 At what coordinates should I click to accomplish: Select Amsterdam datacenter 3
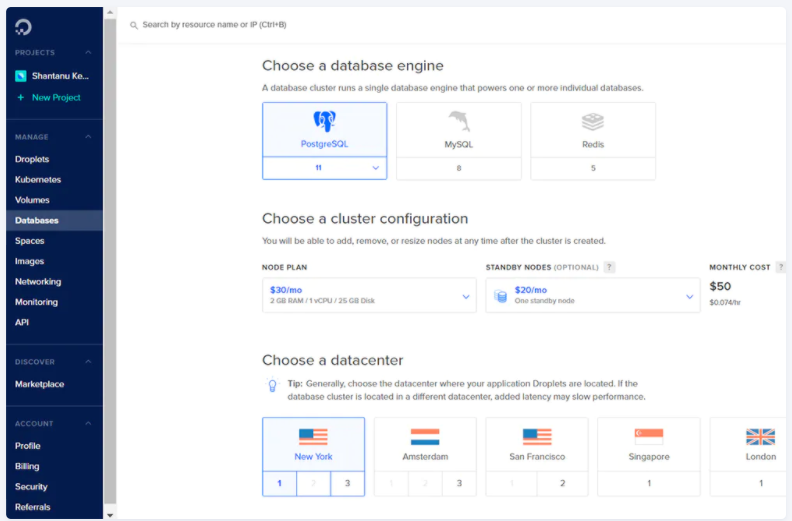coord(459,483)
